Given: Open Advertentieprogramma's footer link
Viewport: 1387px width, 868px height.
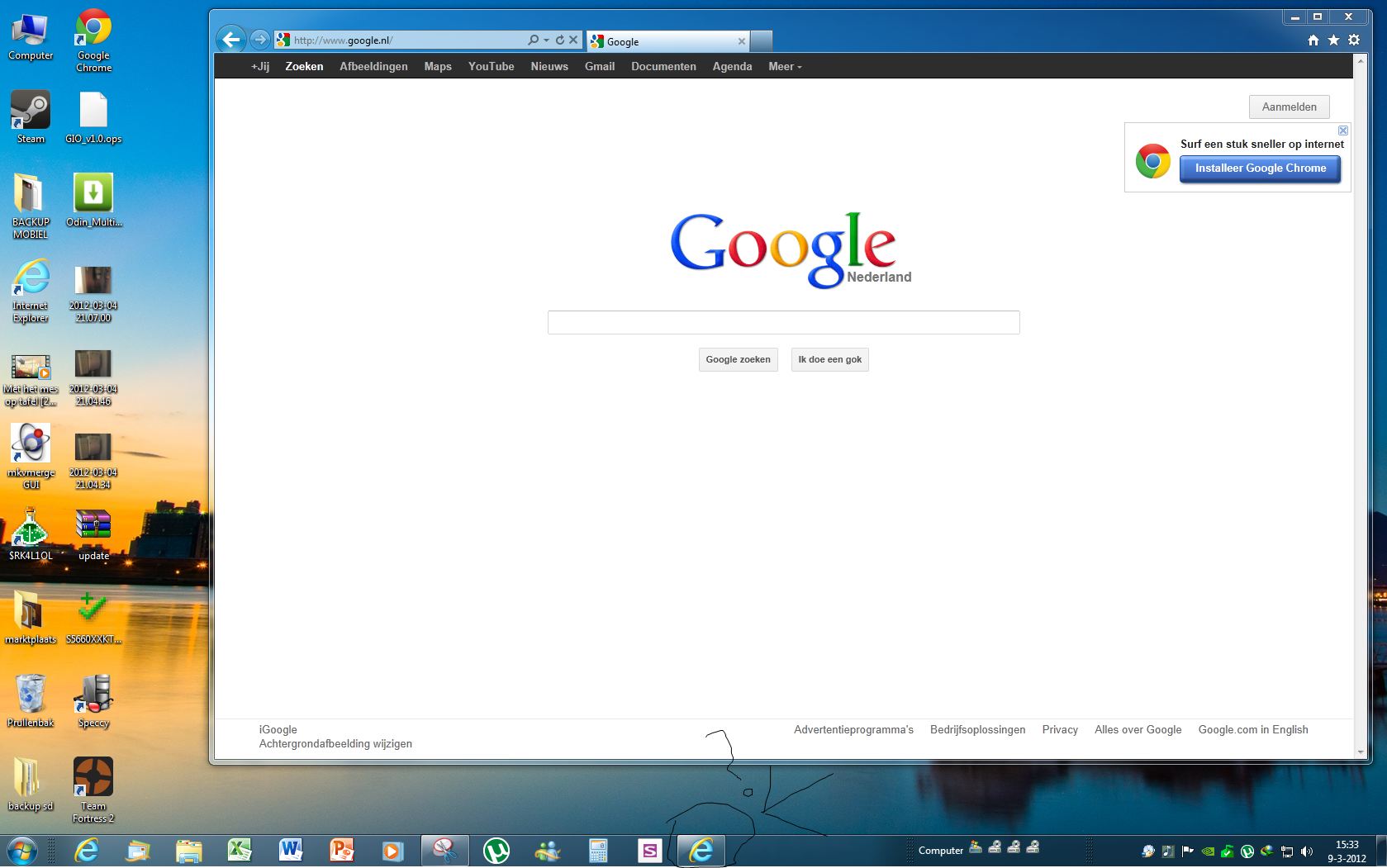Looking at the screenshot, I should [x=853, y=729].
